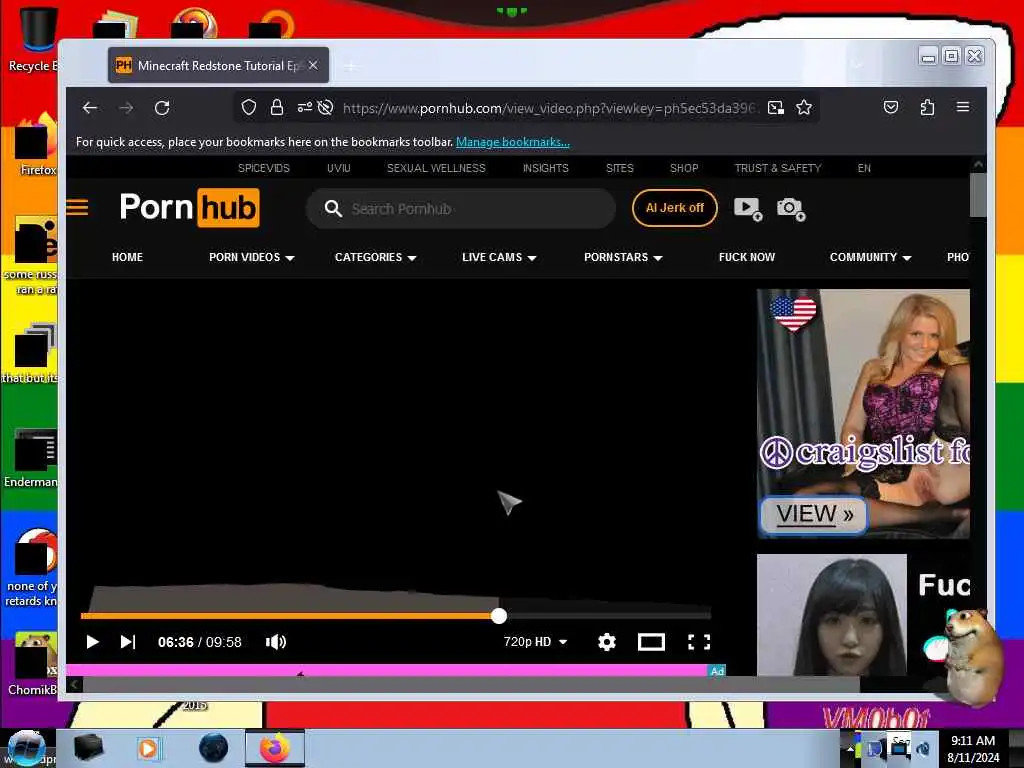The width and height of the screenshot is (1024, 768).
Task: Click the magnifier search icon
Action: coord(333,209)
